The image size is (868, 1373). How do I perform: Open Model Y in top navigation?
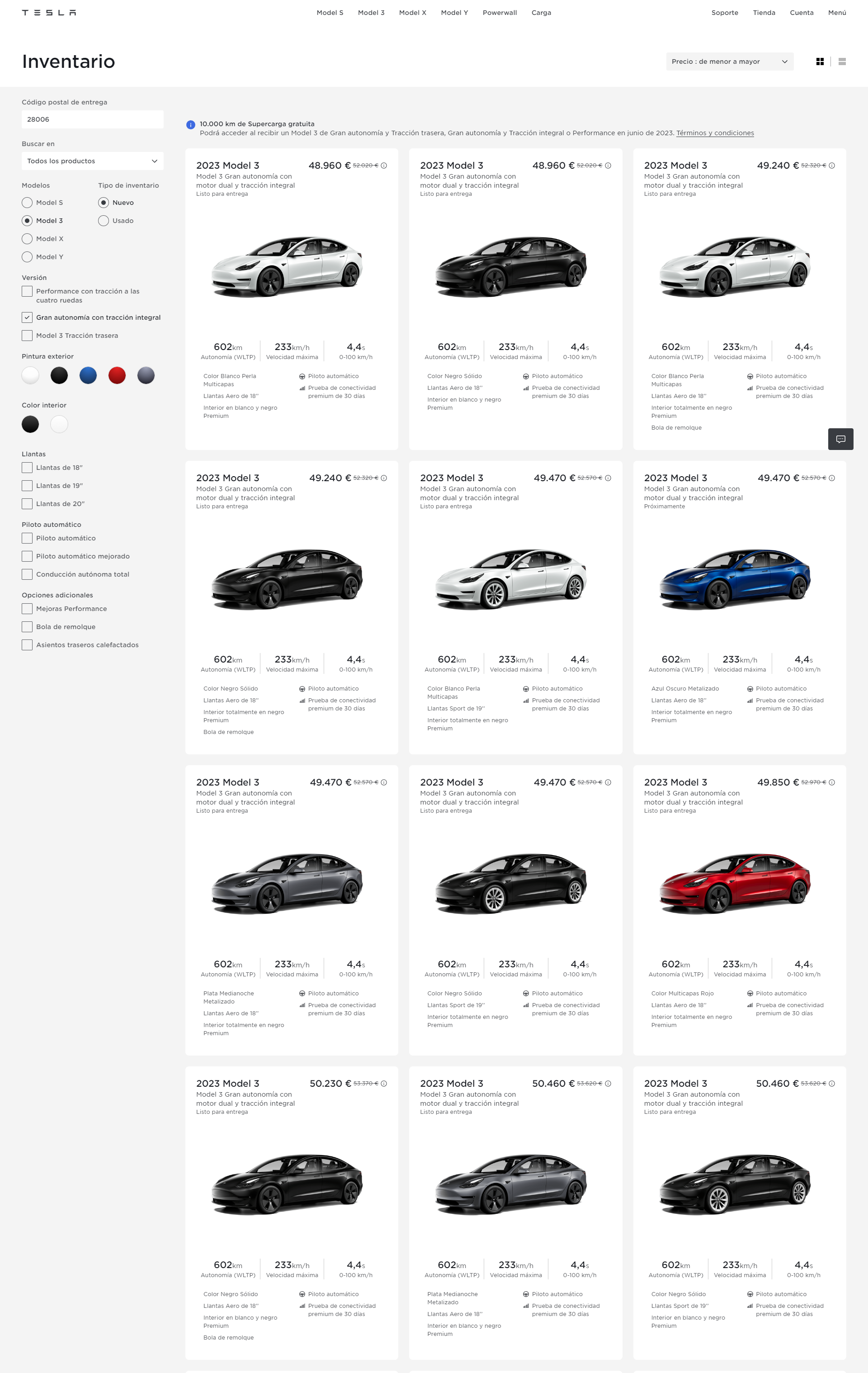[454, 13]
